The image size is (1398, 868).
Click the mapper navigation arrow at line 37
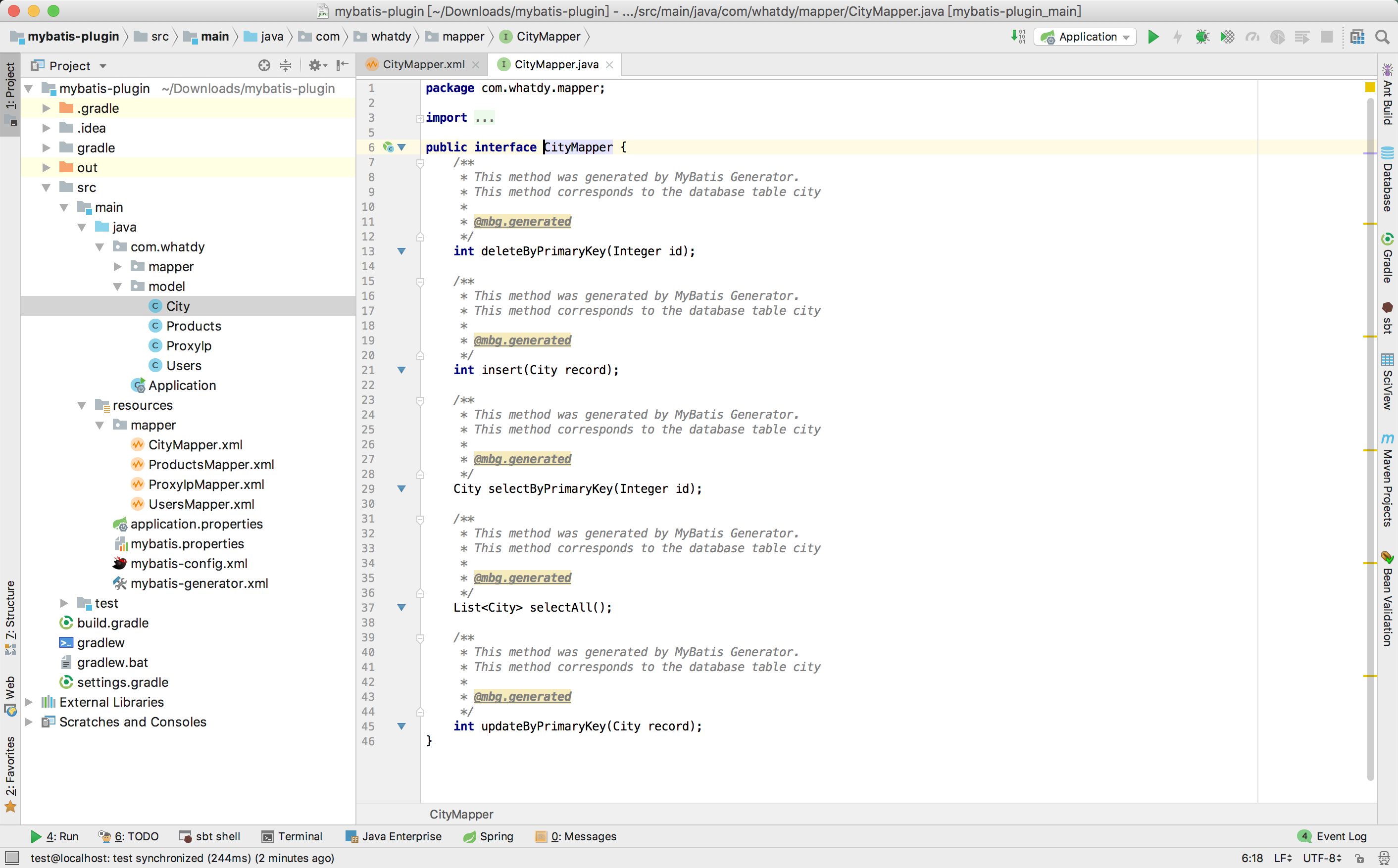tap(401, 608)
